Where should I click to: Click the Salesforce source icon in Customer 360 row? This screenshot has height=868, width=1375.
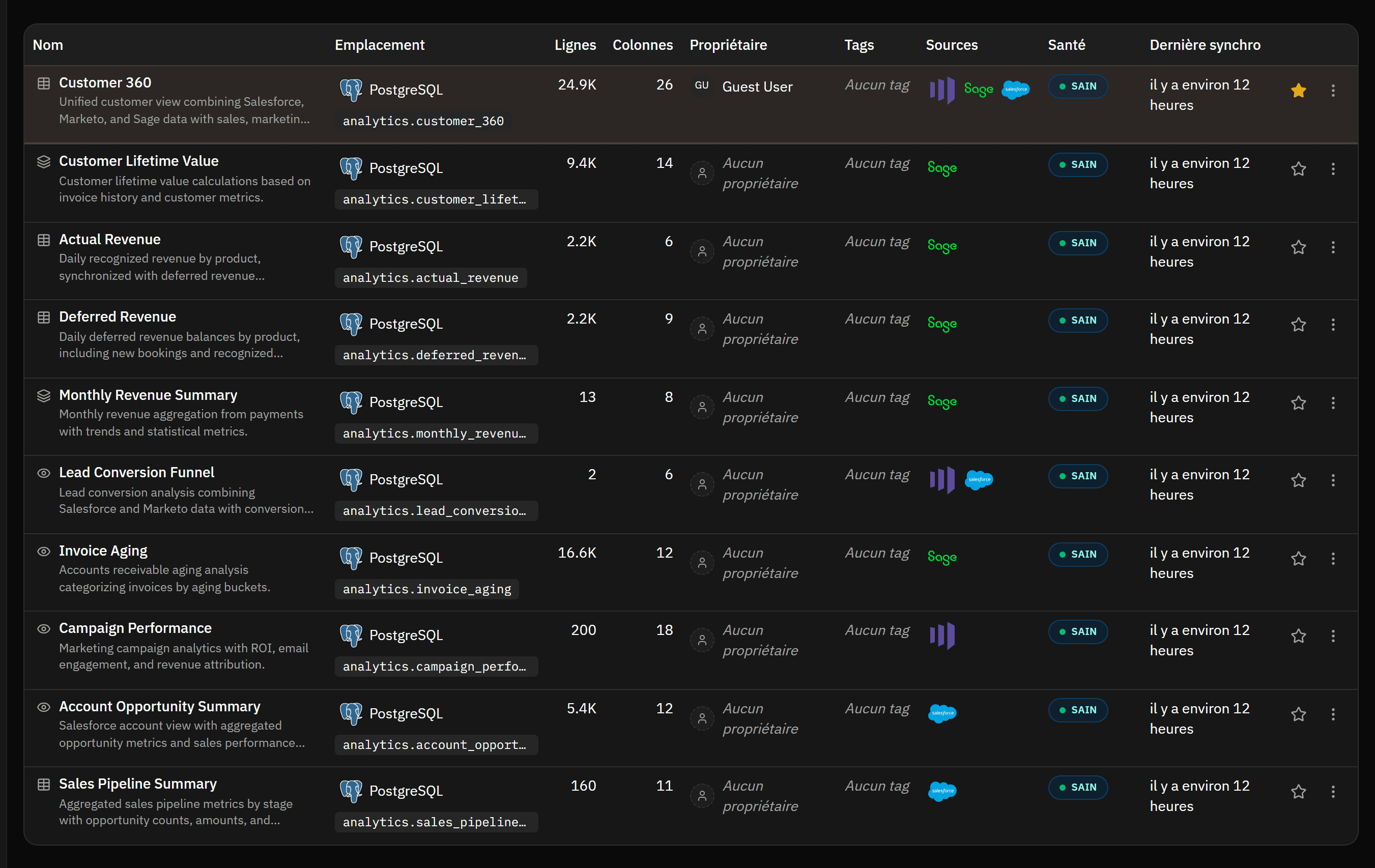tap(1015, 89)
